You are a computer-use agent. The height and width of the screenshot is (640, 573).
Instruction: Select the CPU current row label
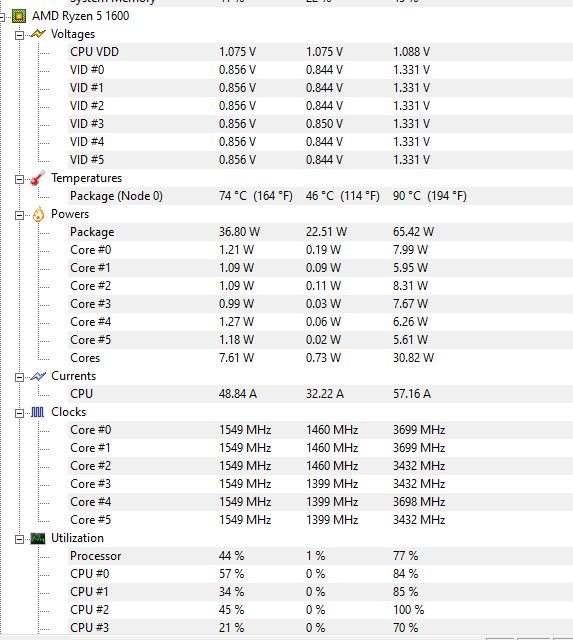(x=81, y=394)
